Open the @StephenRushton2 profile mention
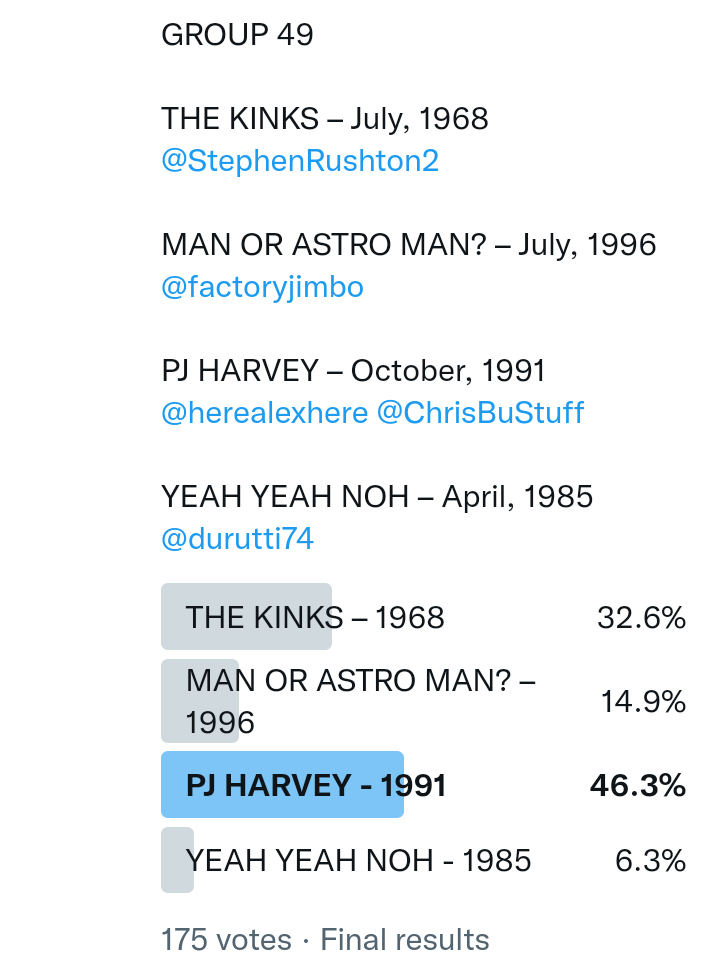The image size is (720, 968). point(300,161)
